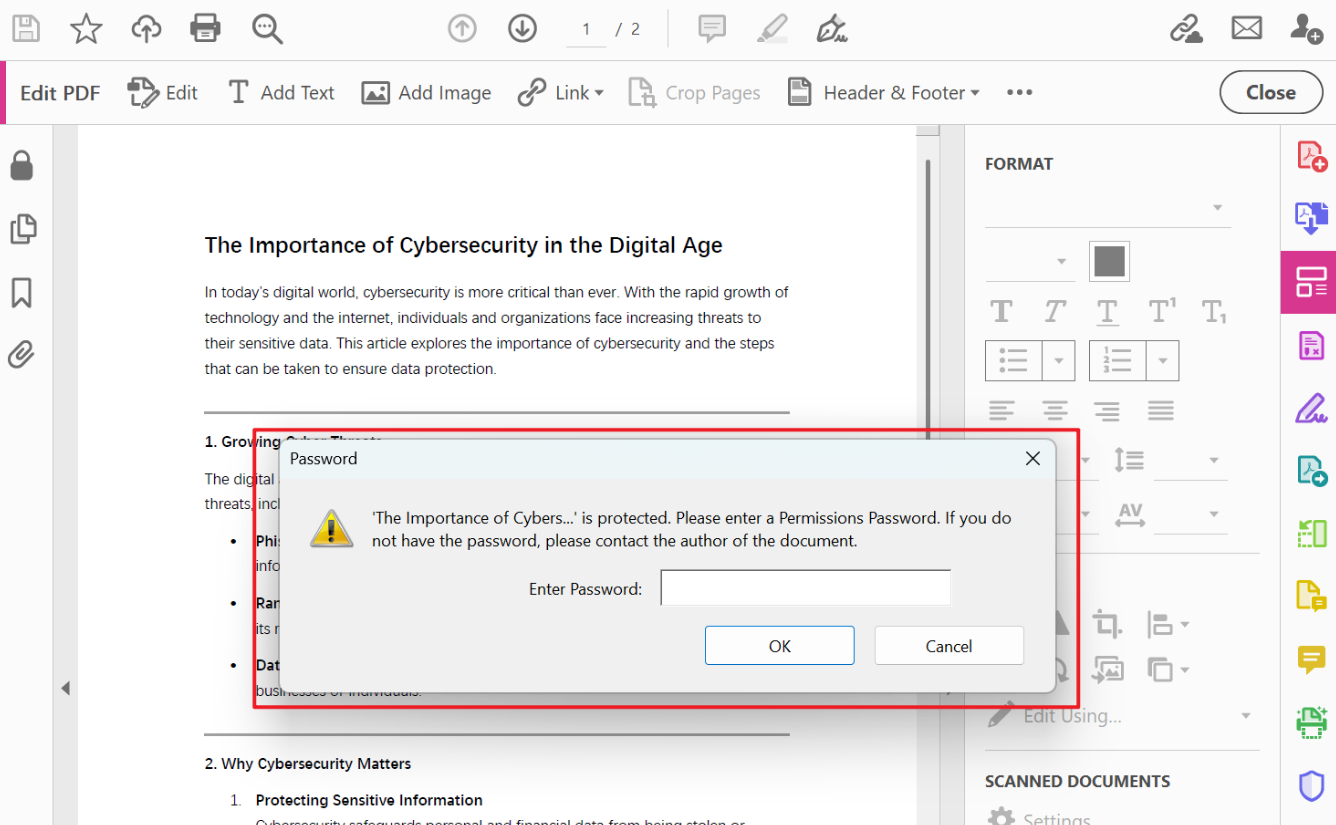Image resolution: width=1336 pixels, height=825 pixels.
Task: Add a comment using speech bubble icon
Action: [x=712, y=29]
